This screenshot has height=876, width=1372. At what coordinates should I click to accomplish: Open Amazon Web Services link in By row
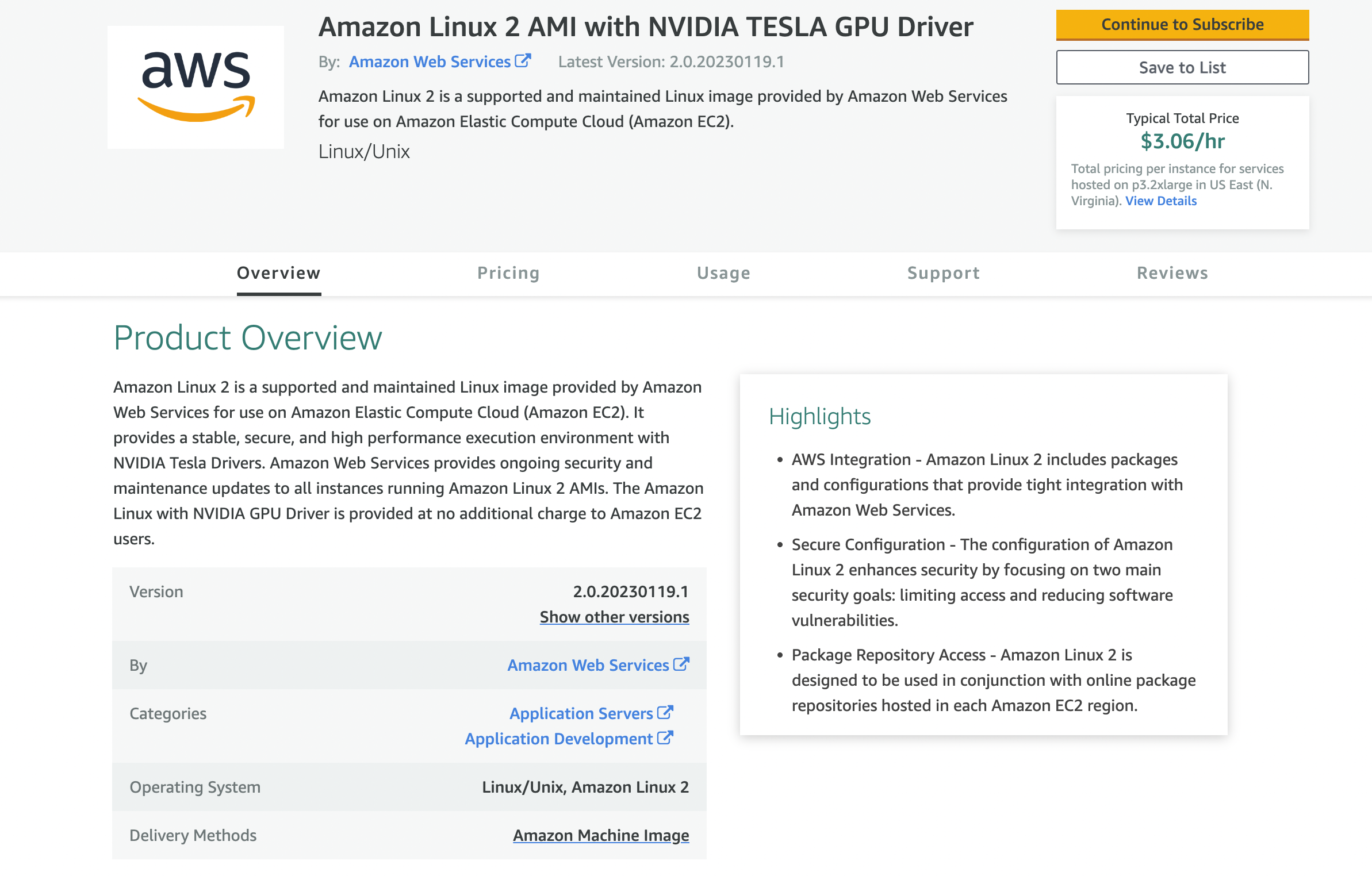click(x=588, y=665)
